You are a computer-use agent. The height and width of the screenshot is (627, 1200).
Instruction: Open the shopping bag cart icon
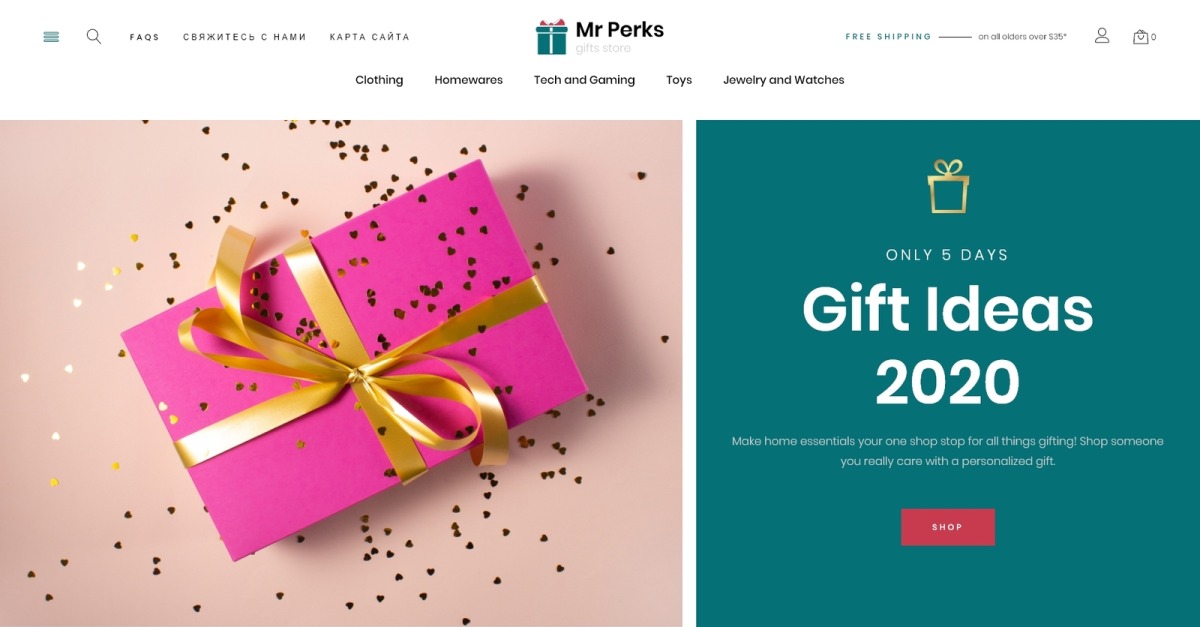[1140, 37]
